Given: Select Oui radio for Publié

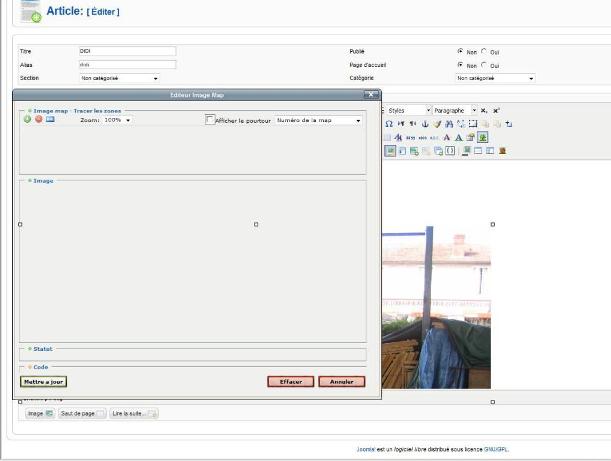Looking at the screenshot, I should 484,51.
